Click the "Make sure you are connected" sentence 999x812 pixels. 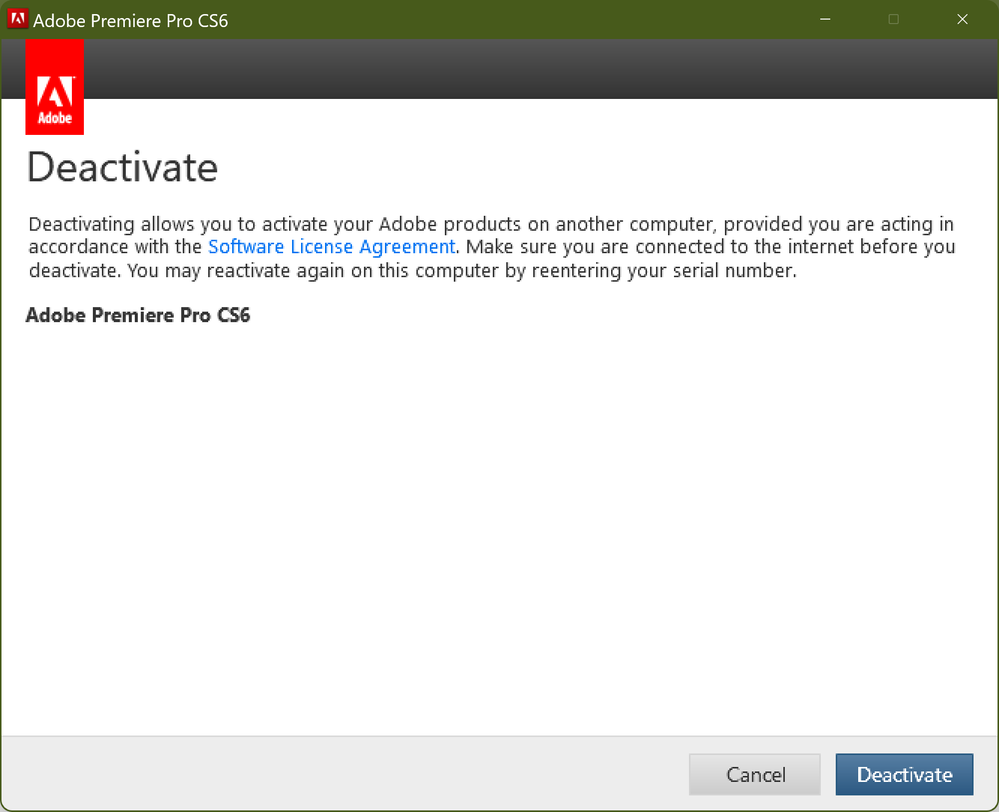700,247
